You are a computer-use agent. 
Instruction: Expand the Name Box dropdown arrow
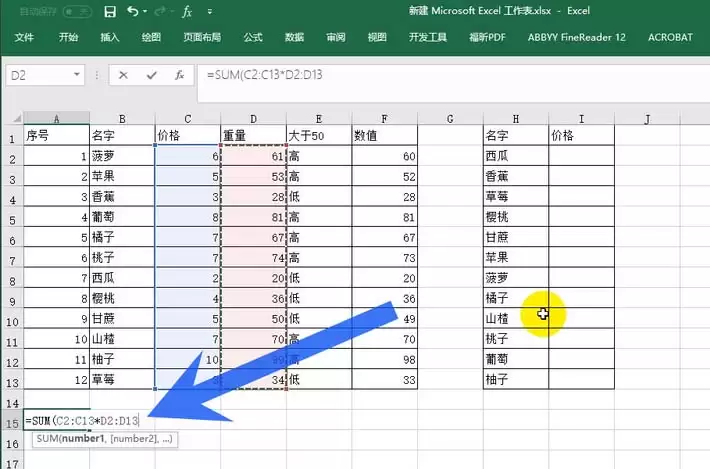tap(77, 75)
